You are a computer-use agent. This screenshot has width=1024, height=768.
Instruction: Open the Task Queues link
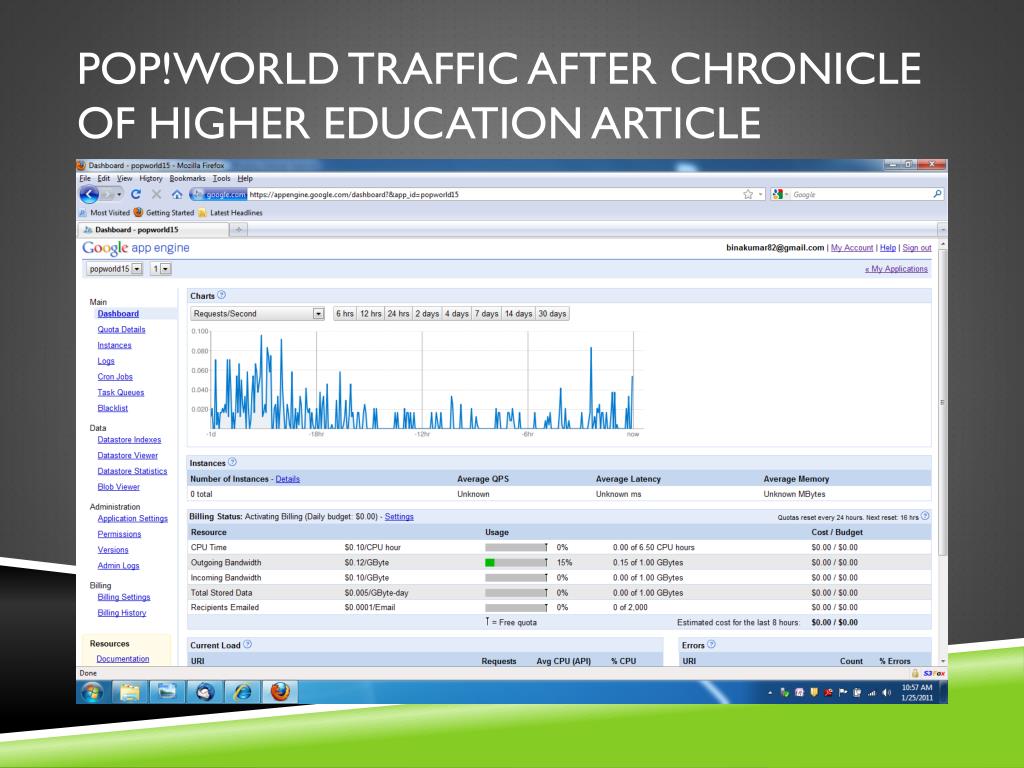coord(121,392)
